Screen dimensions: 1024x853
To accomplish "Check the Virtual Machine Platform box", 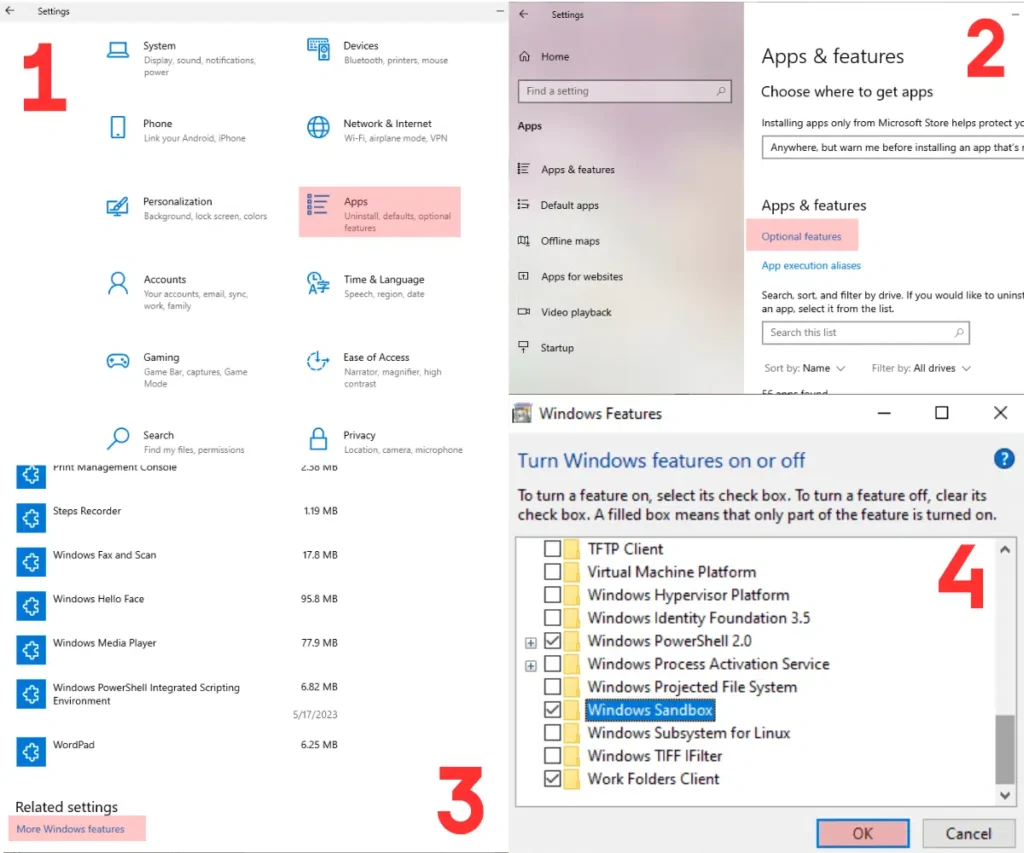I will (x=552, y=571).
